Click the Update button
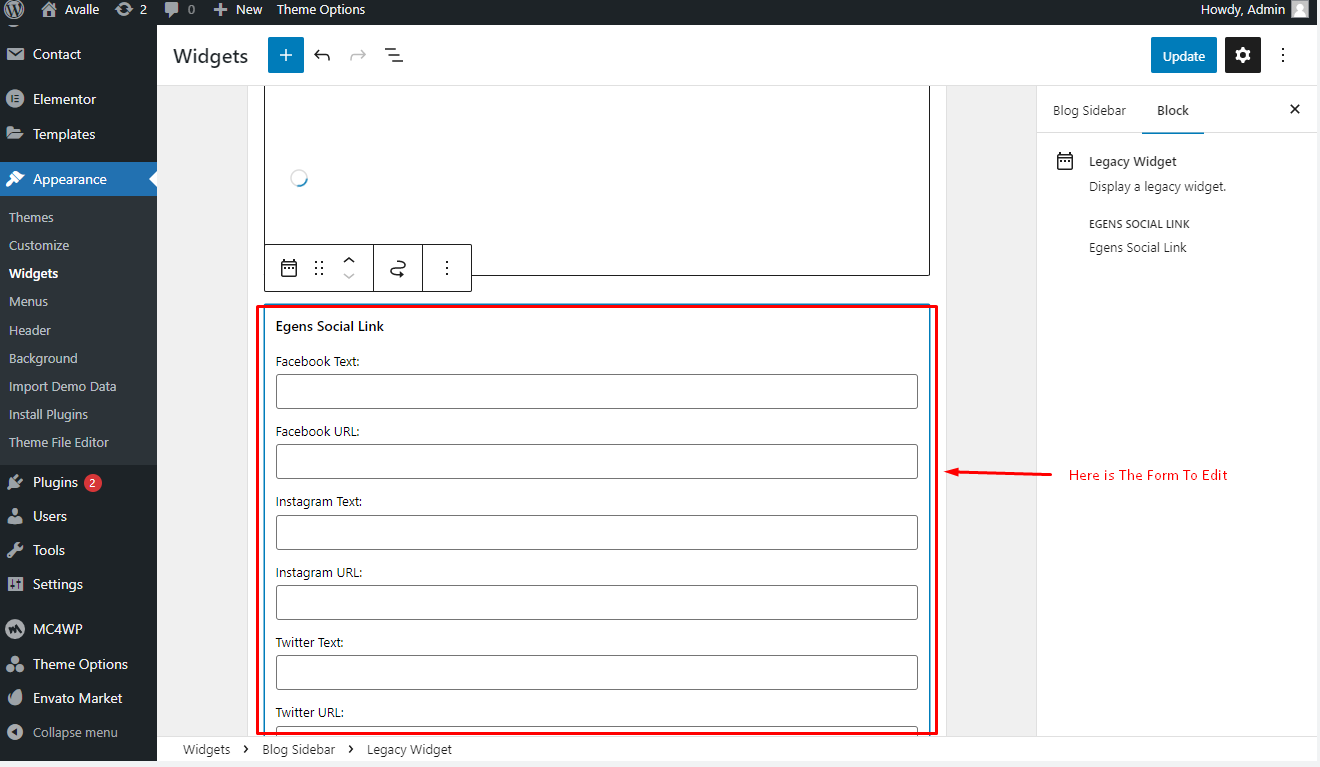Screen dimensions: 1320x767 point(1184,56)
